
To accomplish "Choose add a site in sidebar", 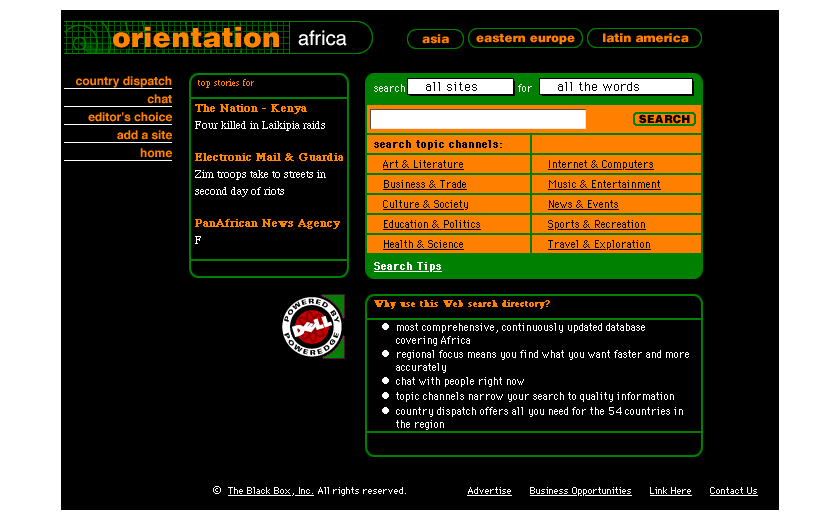I will [x=144, y=135].
